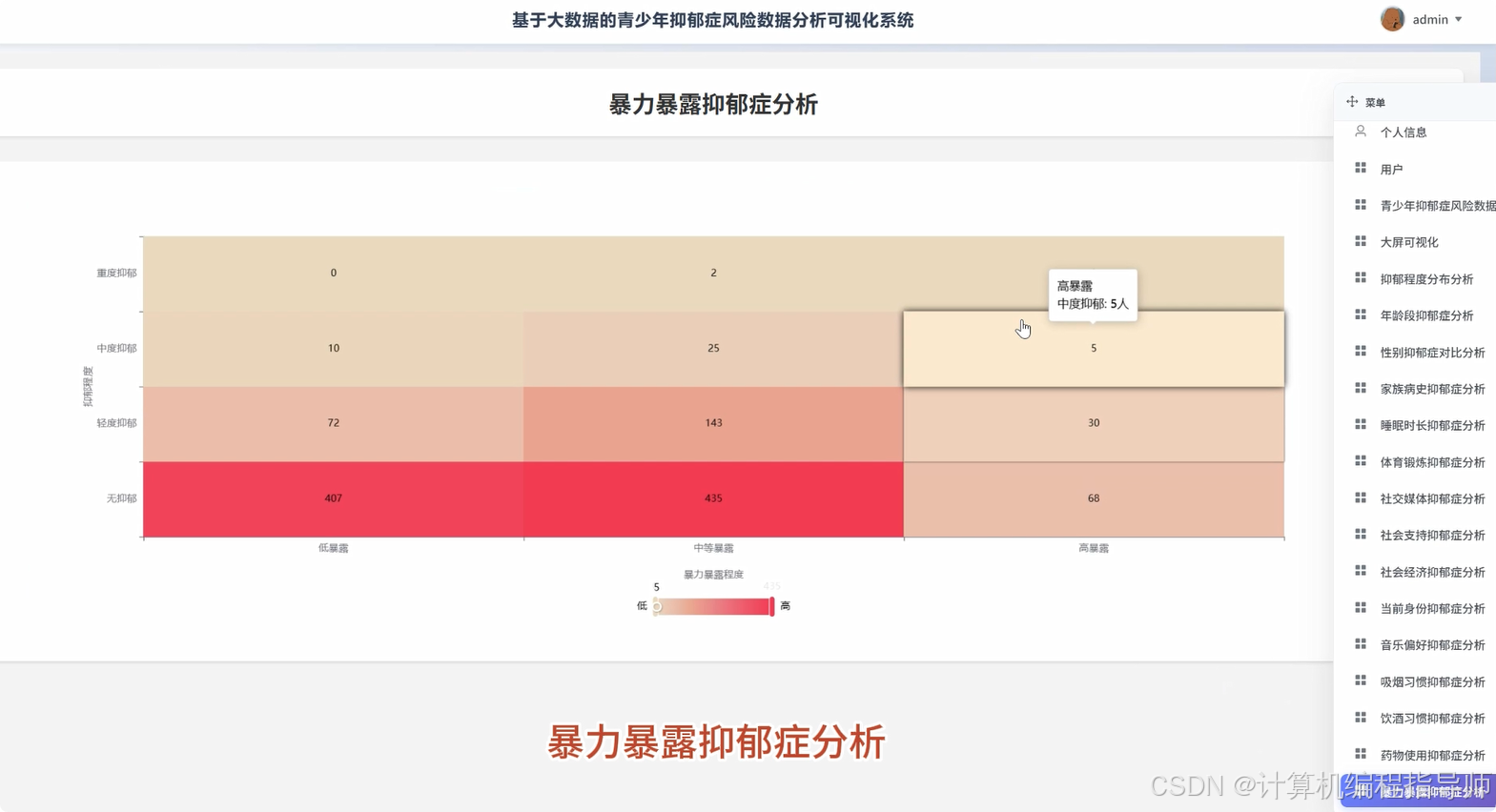Click grid icon beside 大屏可视化
The height and width of the screenshot is (812, 1496).
1361,242
